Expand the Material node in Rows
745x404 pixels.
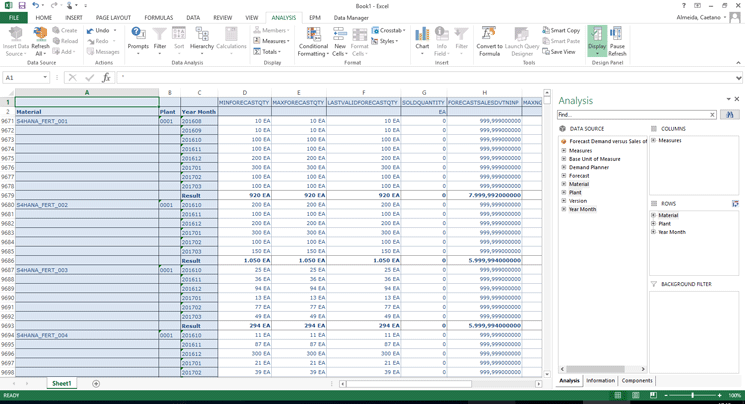(x=654, y=215)
